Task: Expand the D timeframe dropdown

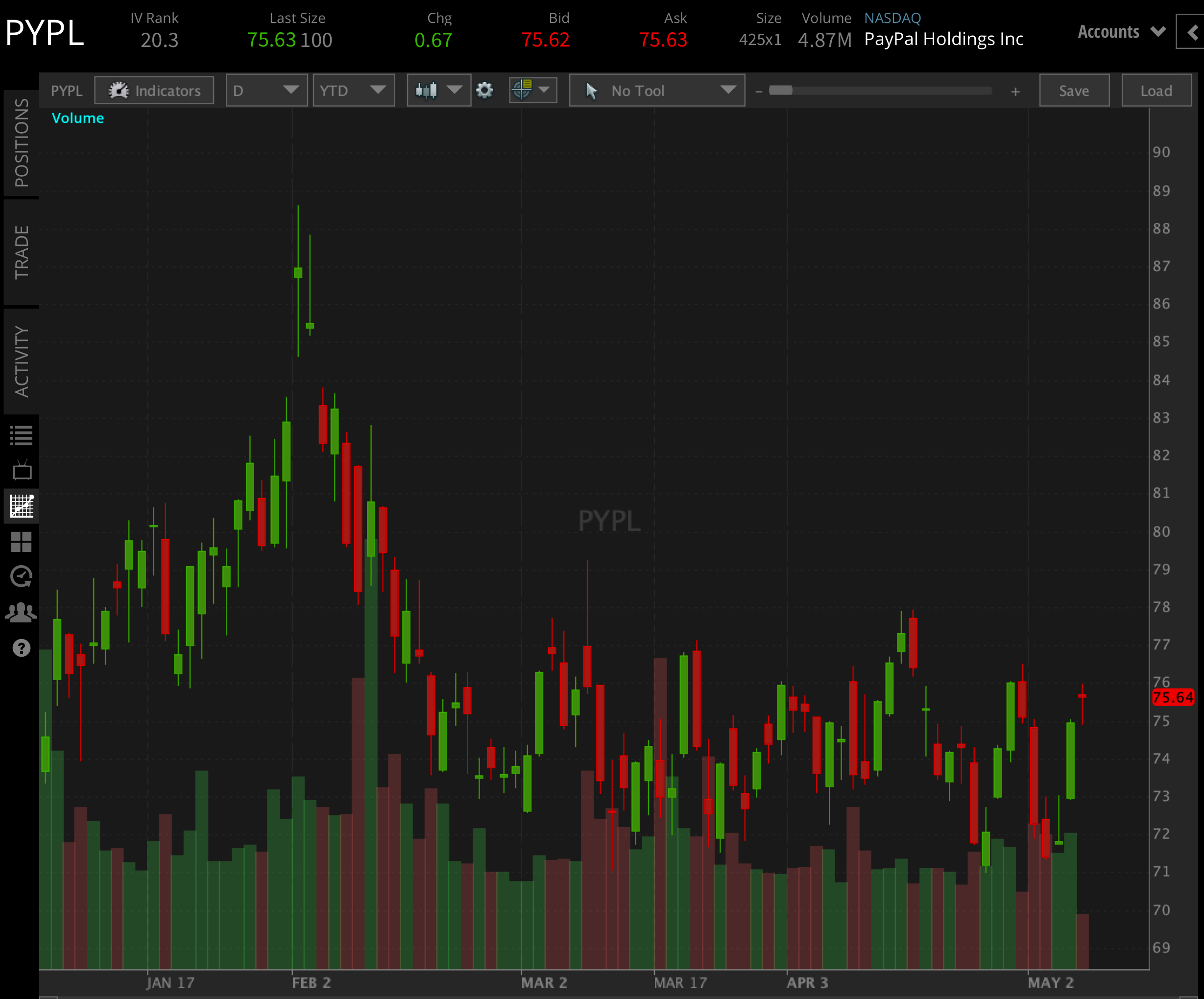Action: tap(266, 90)
